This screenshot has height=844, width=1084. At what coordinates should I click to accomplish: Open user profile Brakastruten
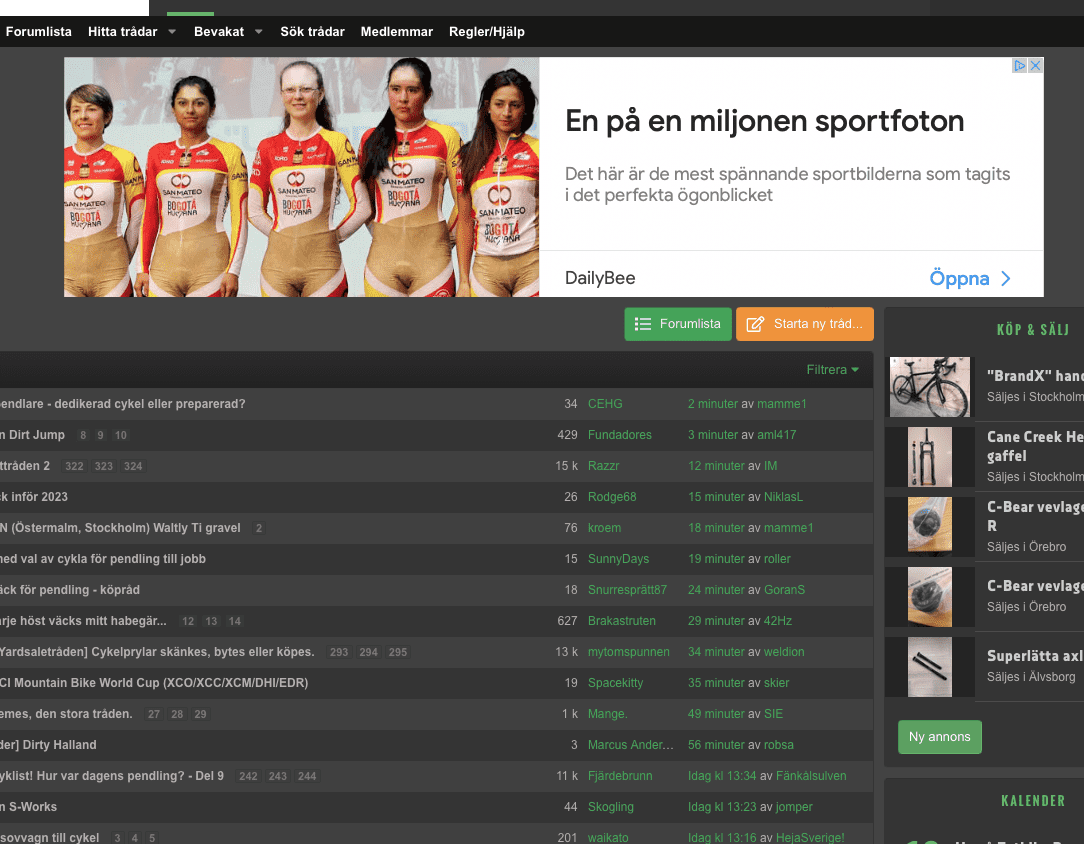point(621,621)
